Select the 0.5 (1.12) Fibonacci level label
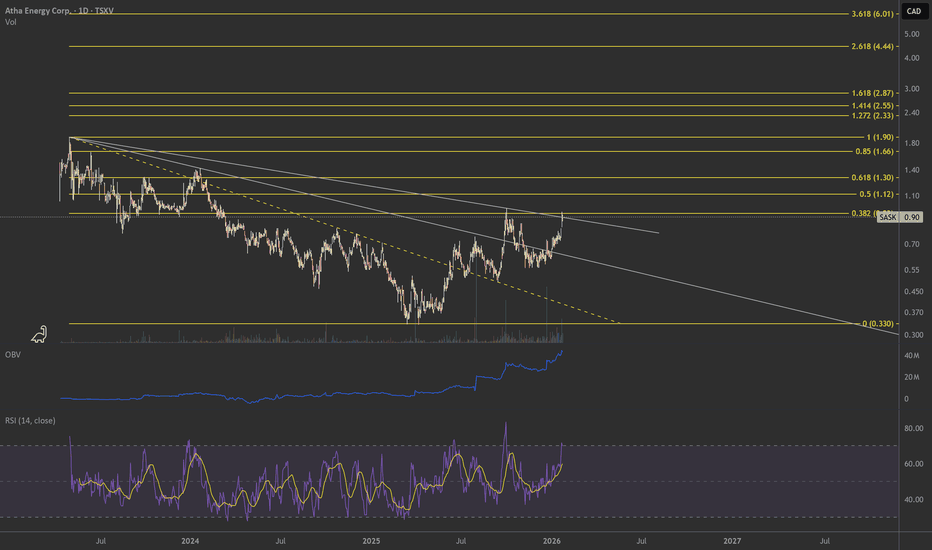 pos(876,194)
